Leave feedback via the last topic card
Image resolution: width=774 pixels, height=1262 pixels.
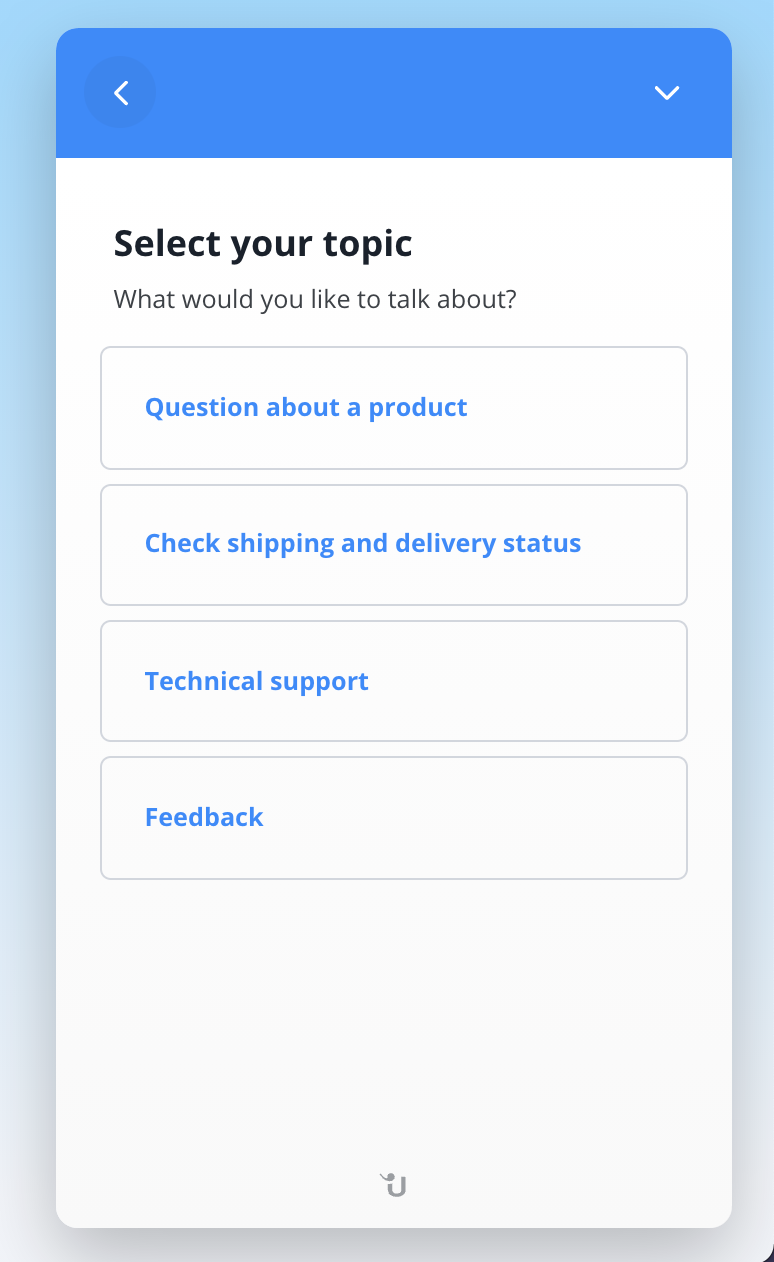(x=393, y=817)
